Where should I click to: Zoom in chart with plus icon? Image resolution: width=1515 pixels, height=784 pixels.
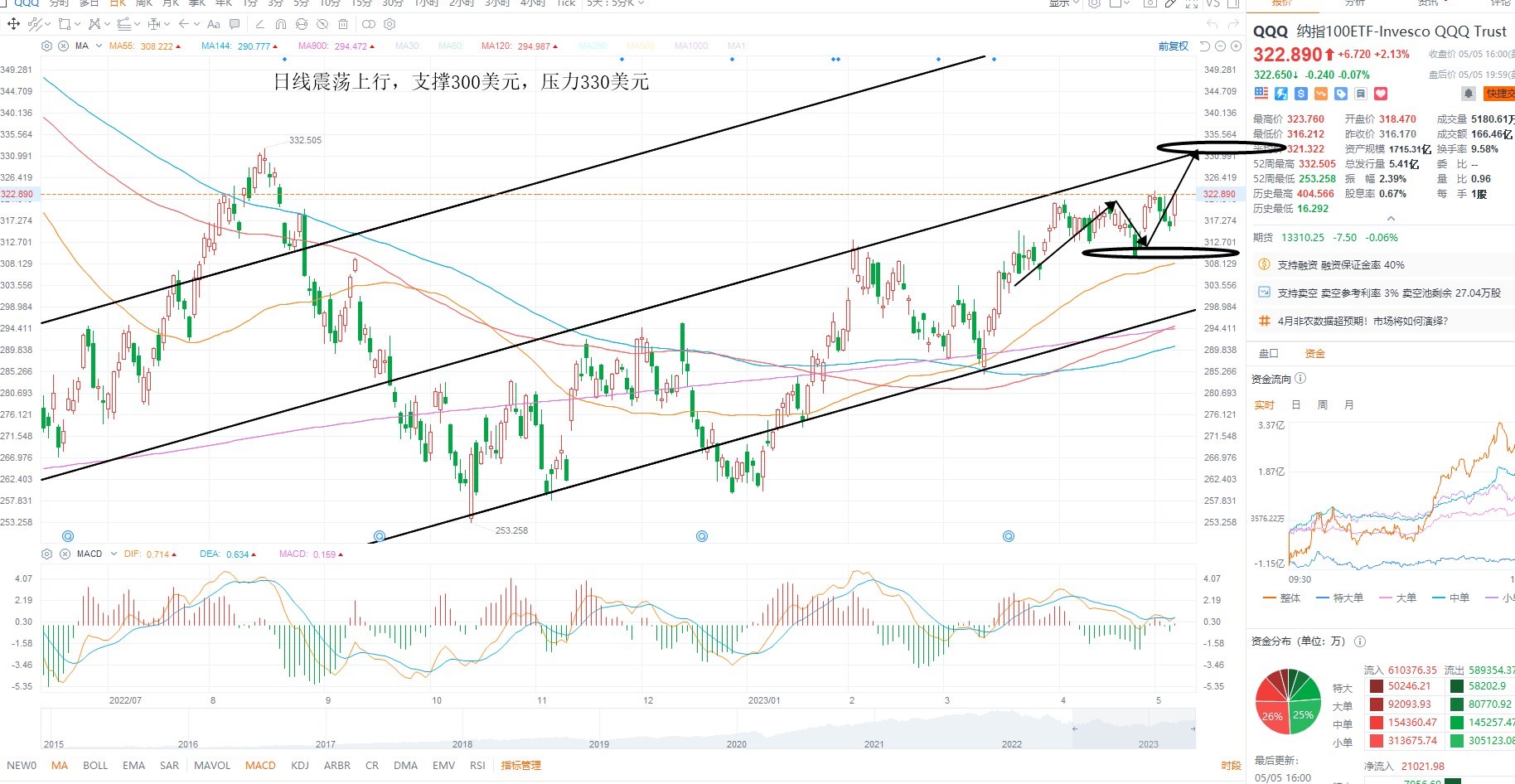click(x=1236, y=46)
